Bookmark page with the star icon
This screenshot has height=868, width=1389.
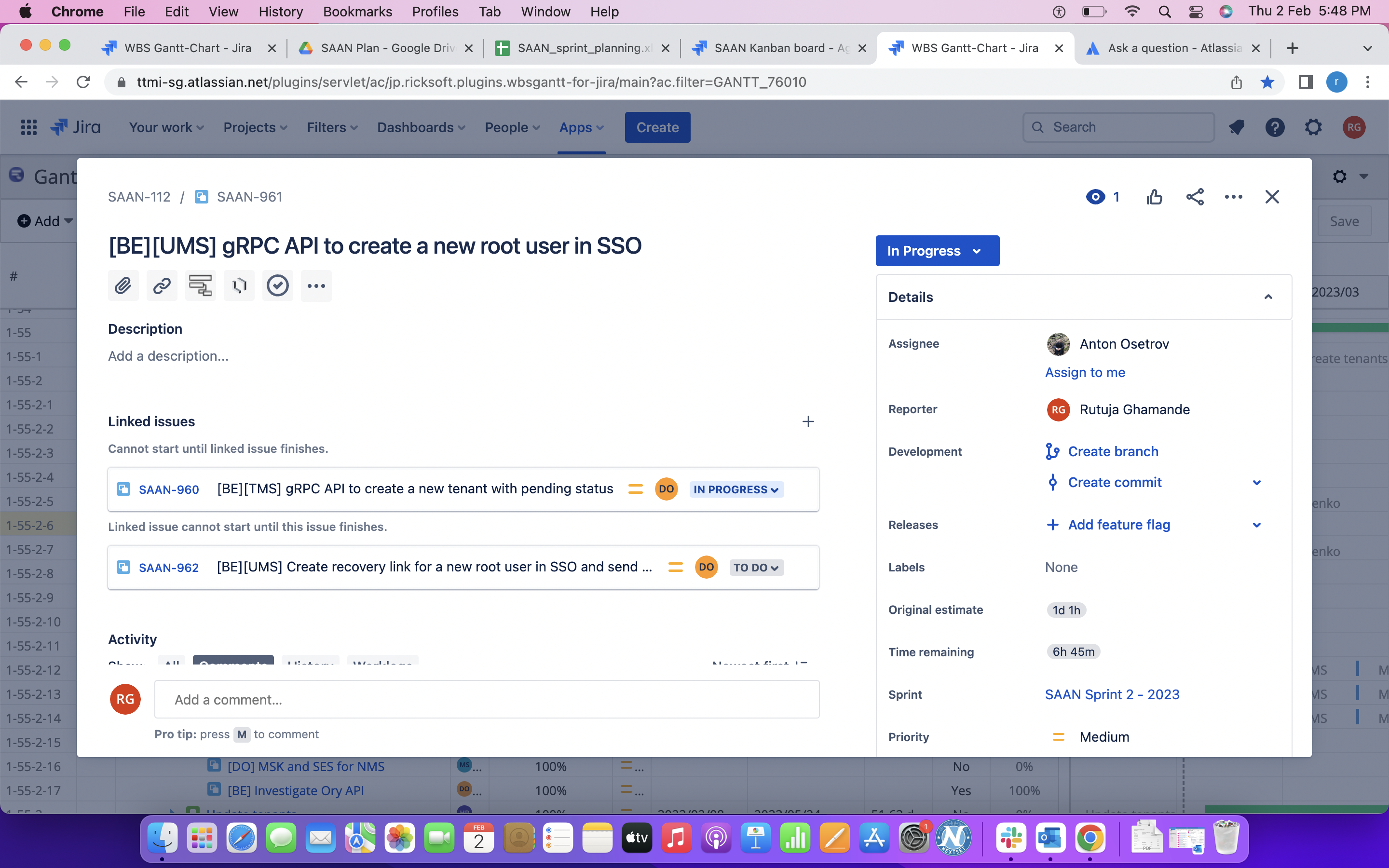(x=1267, y=82)
